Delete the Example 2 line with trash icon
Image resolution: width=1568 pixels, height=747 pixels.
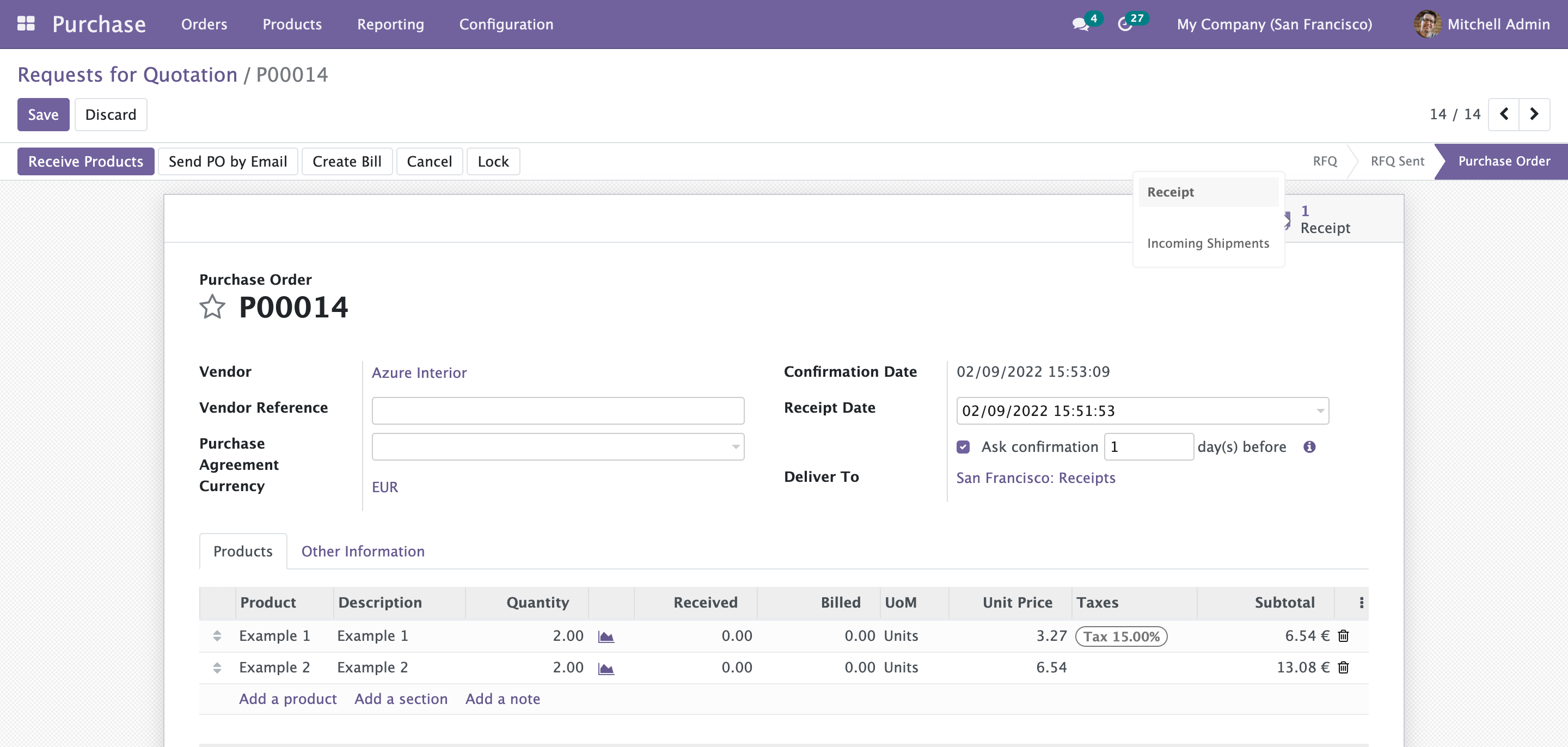(x=1343, y=668)
